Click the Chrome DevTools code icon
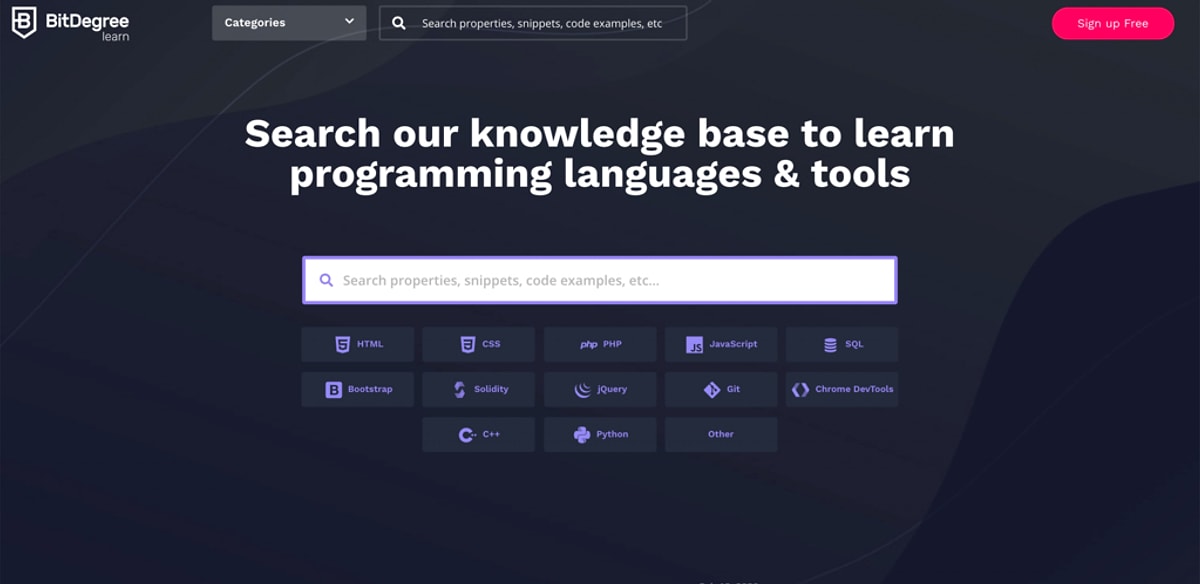Image resolution: width=1200 pixels, height=584 pixels. 800,390
